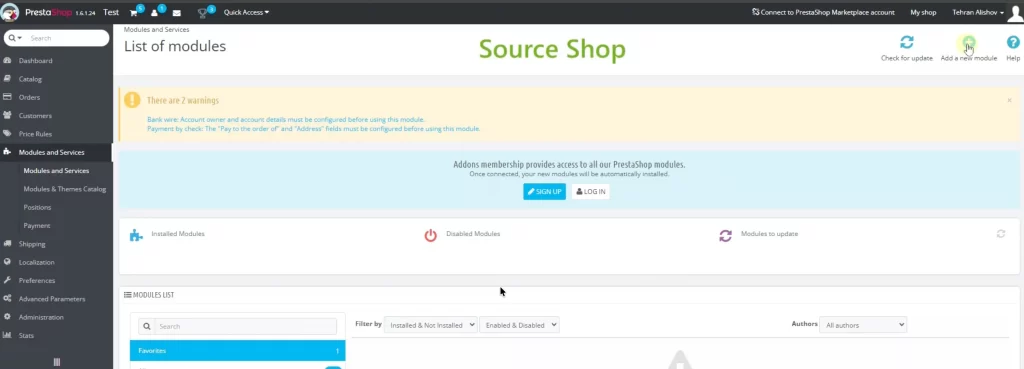The width and height of the screenshot is (1024, 369).
Task: Click the LOG IN button
Action: pos(590,191)
